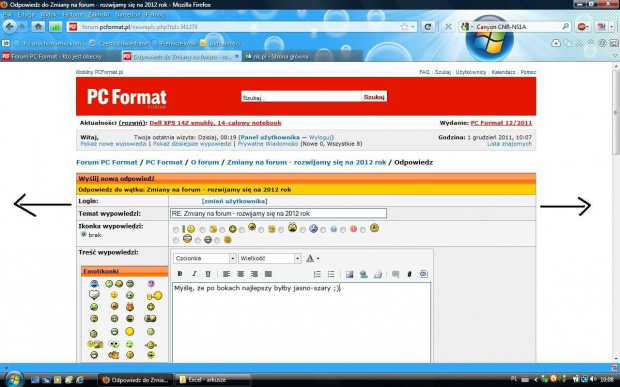The width and height of the screenshot is (620, 387).
Task: Apply italic formatting to text
Action: (x=194, y=274)
